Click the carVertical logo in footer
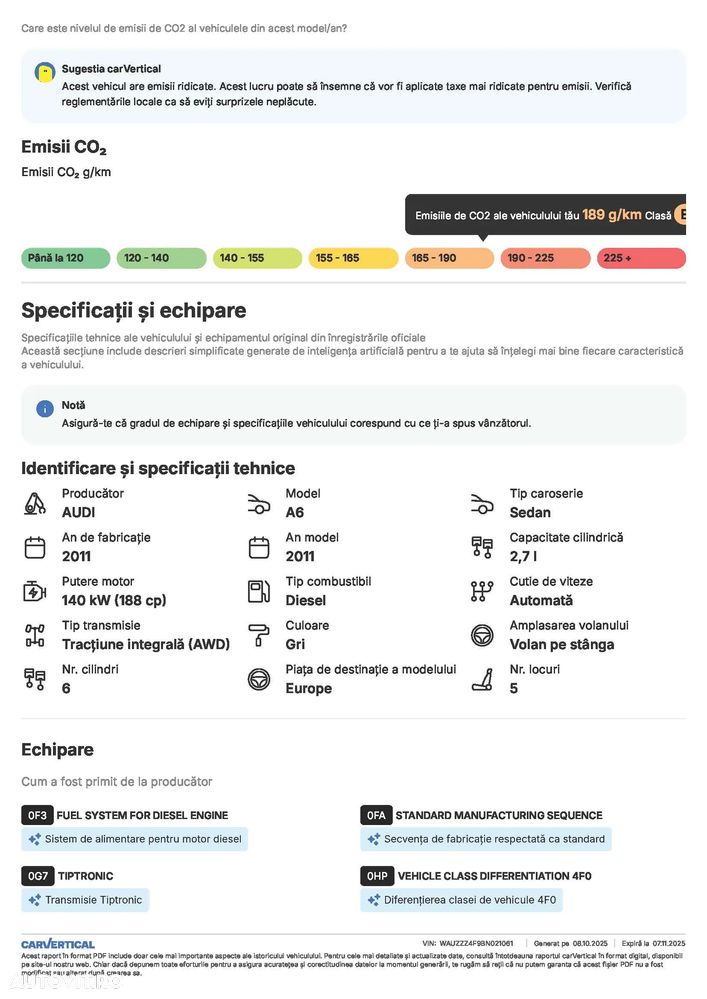This screenshot has height=999, width=707. coord(58,943)
